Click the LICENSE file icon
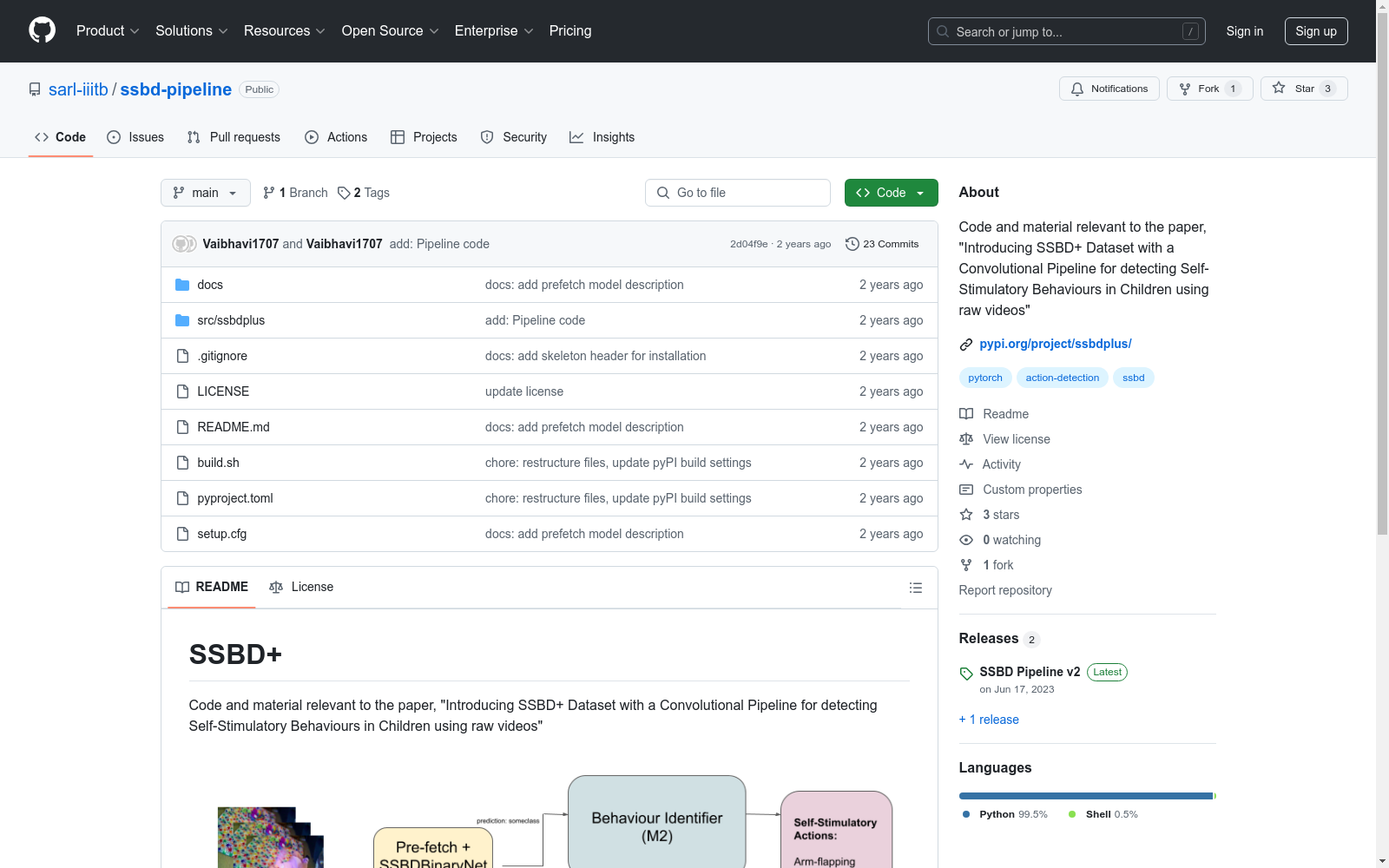Image resolution: width=1389 pixels, height=868 pixels. [x=182, y=391]
